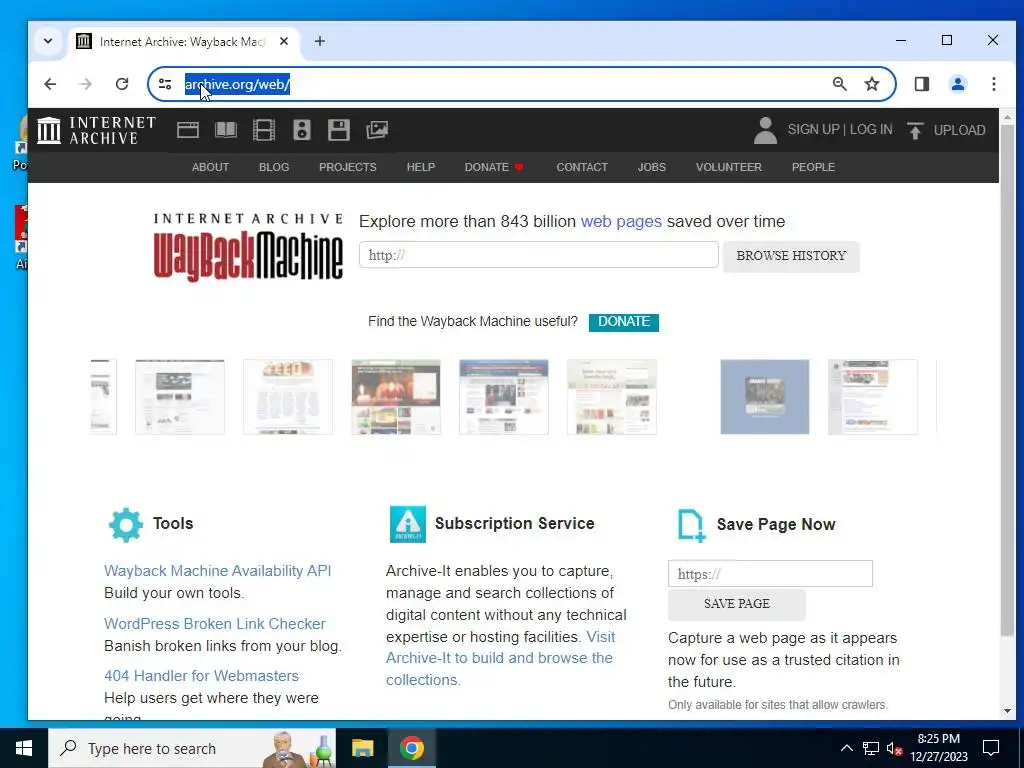Open the Audio (speaker) icon
The image size is (1024, 768).
coord(302,130)
